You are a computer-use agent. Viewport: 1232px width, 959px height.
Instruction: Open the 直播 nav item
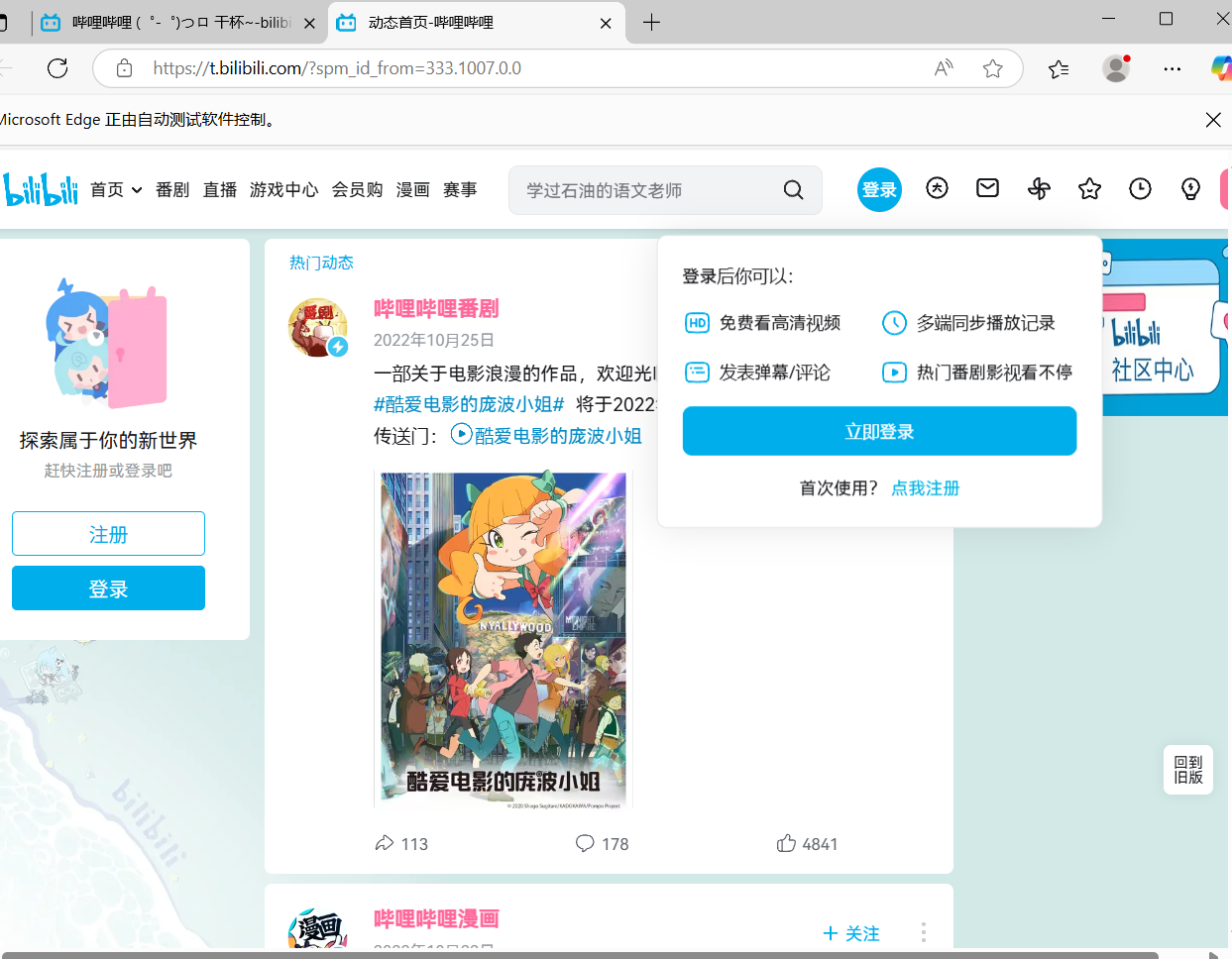[220, 189]
